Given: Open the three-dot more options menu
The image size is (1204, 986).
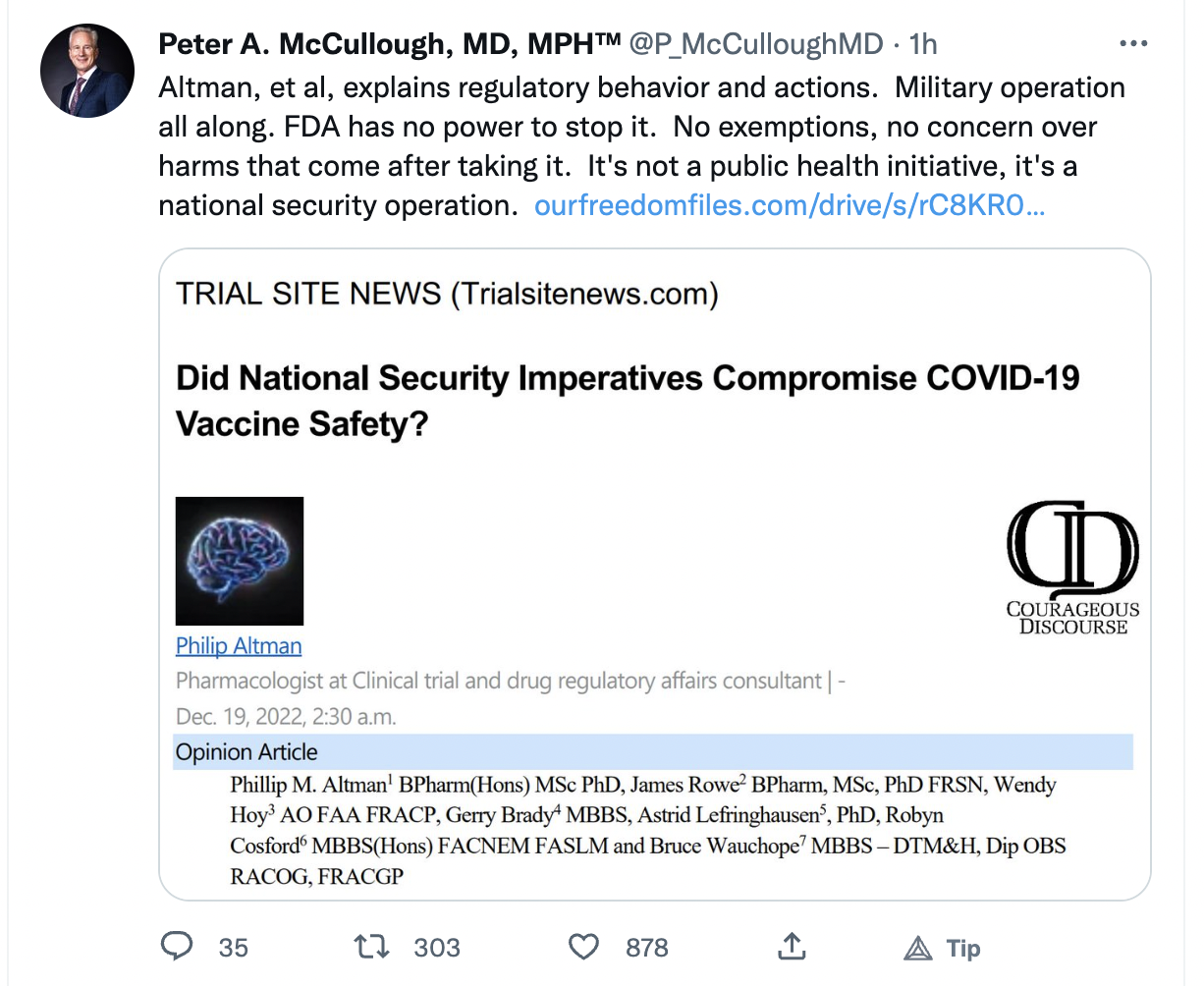Looking at the screenshot, I should pyautogui.click(x=1133, y=44).
